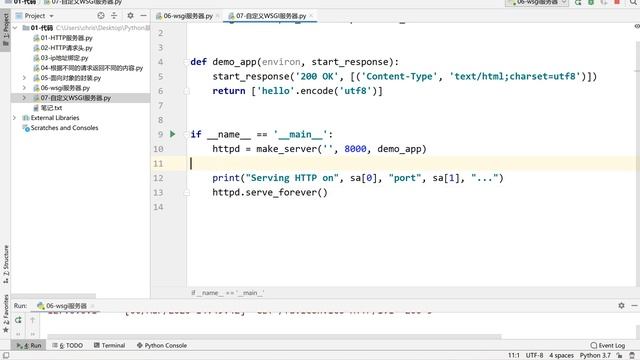Image resolution: width=640 pixels, height=360 pixels.
Task: Expand the 07-自定义WSGI服务器.py tree arrow
Action: click(24, 98)
